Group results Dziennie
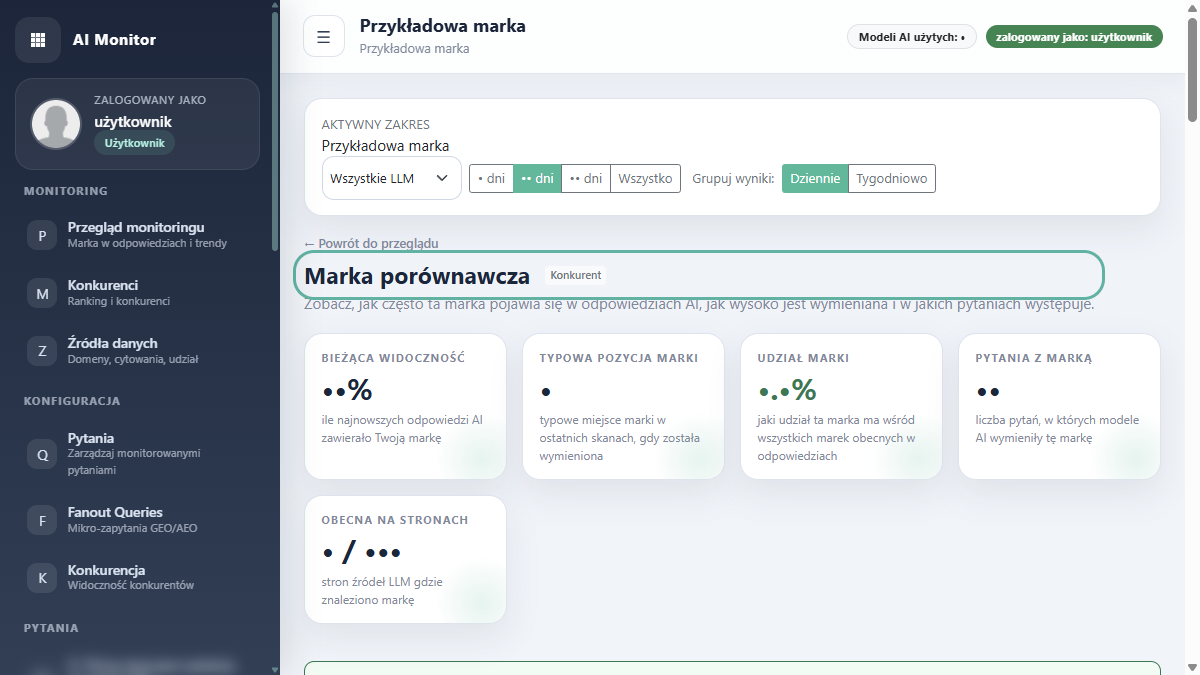The width and height of the screenshot is (1200, 675). [815, 179]
